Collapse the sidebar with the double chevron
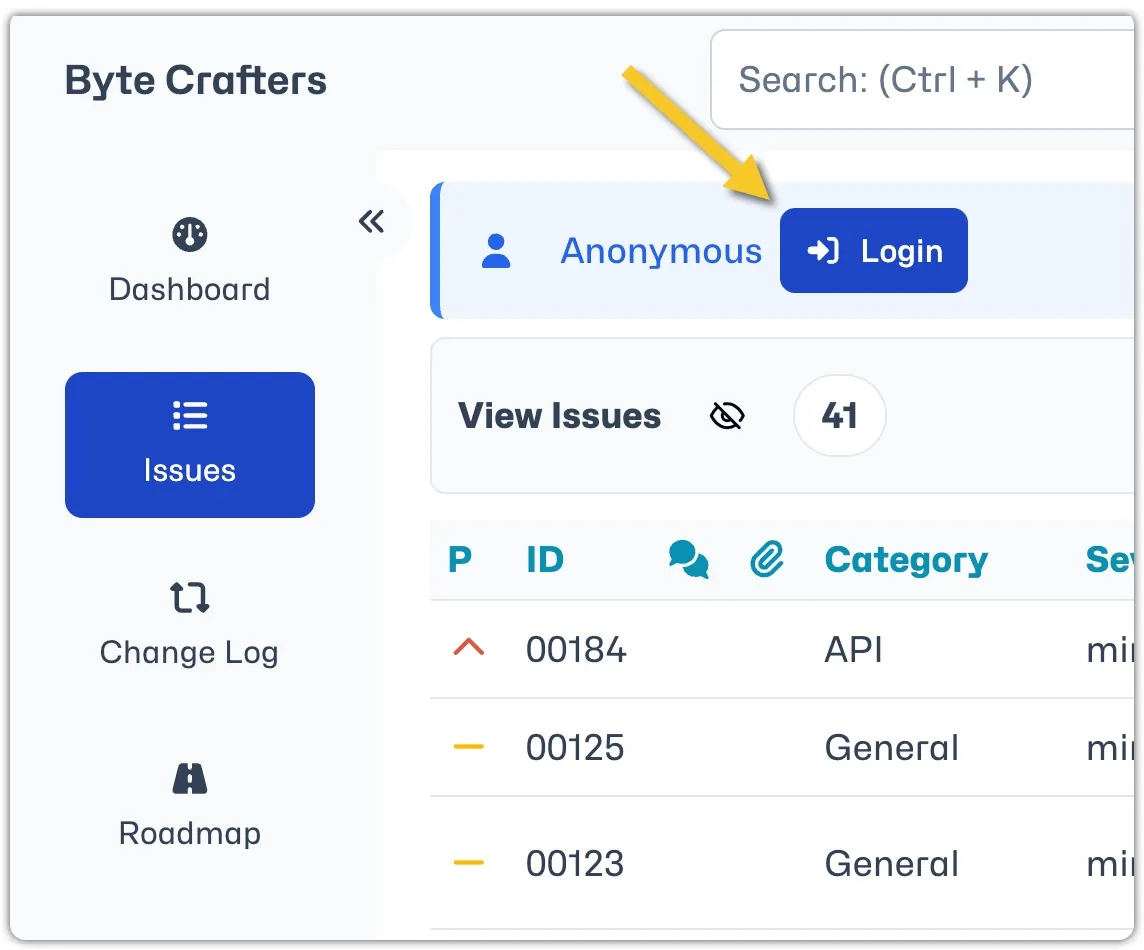Screen dimensions: 1144x950 point(371,221)
